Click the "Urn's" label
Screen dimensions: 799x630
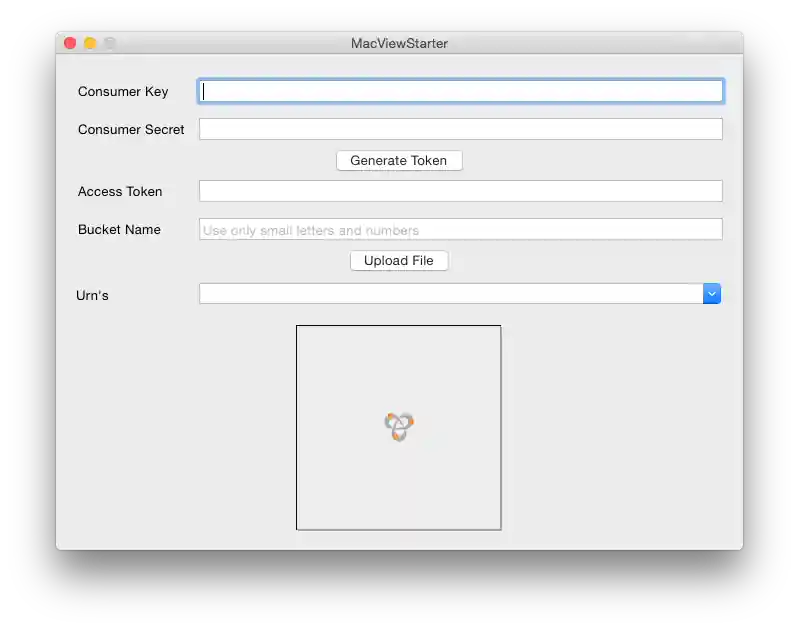click(92, 295)
